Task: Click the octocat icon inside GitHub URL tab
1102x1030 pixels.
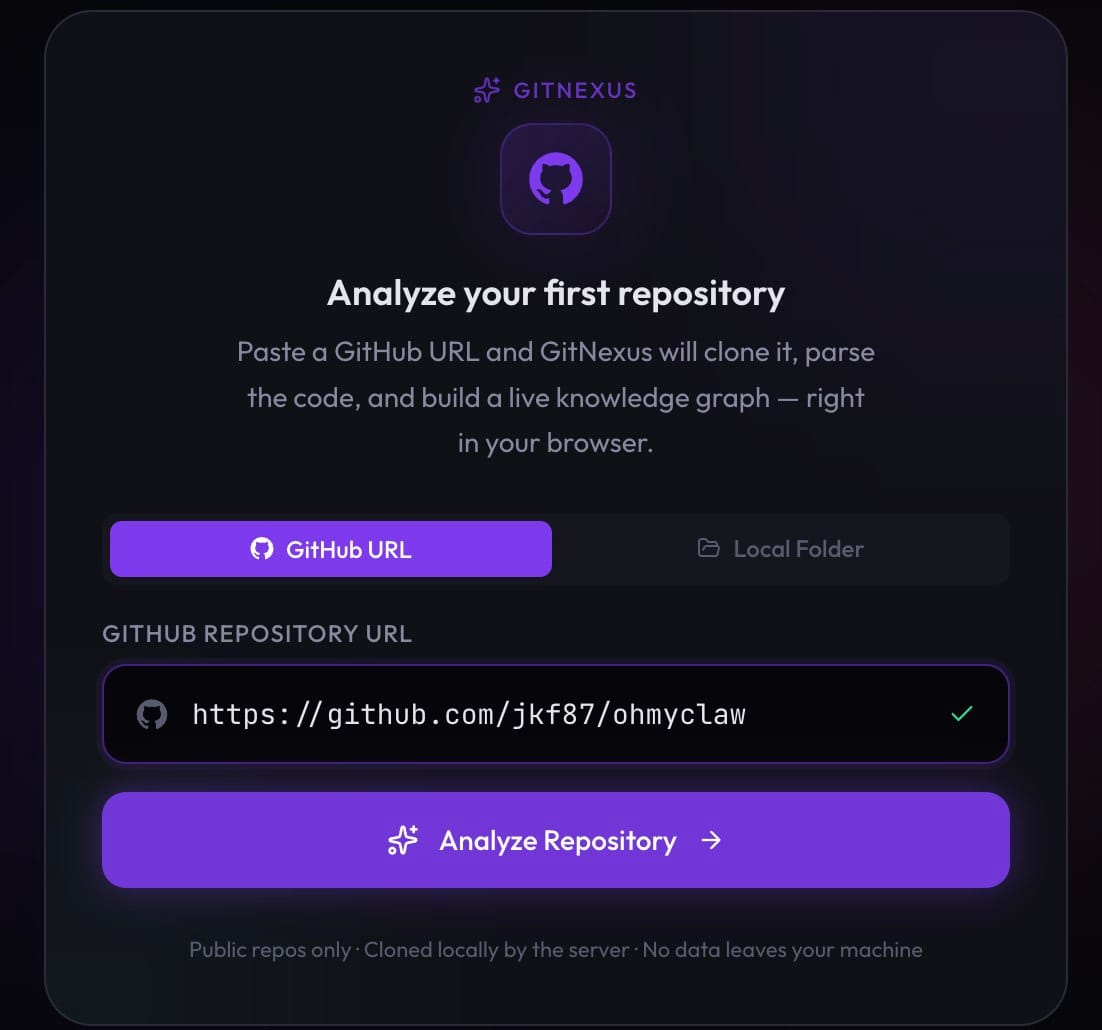Action: 263,548
